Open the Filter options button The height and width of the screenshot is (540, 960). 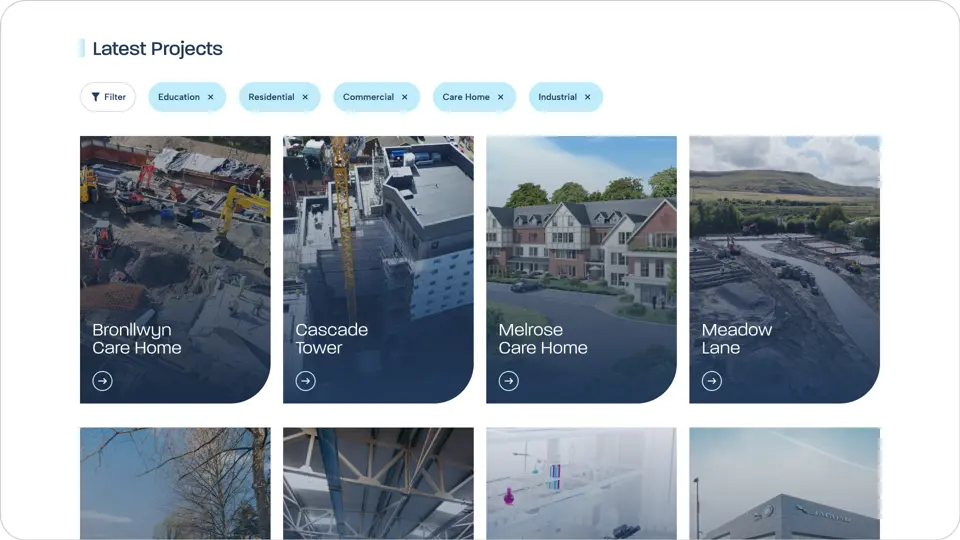108,97
